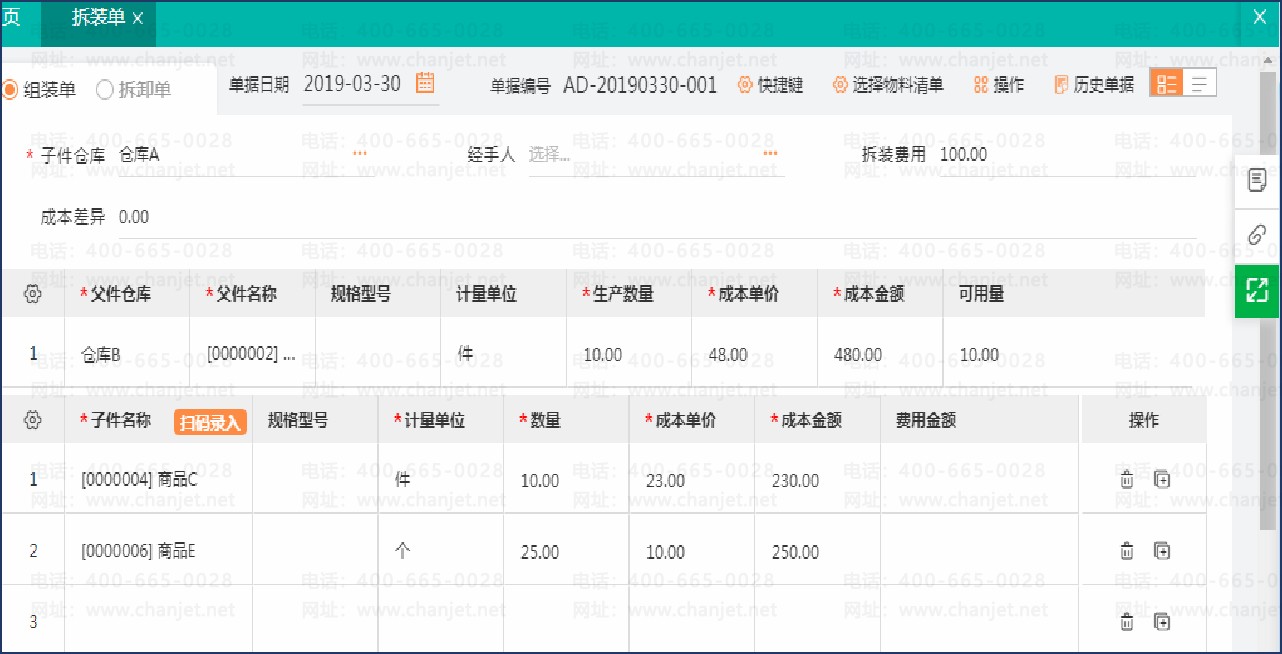Screen dimensions: 1282x654
Task: Copy the 商品C row
Action: click(x=1161, y=480)
